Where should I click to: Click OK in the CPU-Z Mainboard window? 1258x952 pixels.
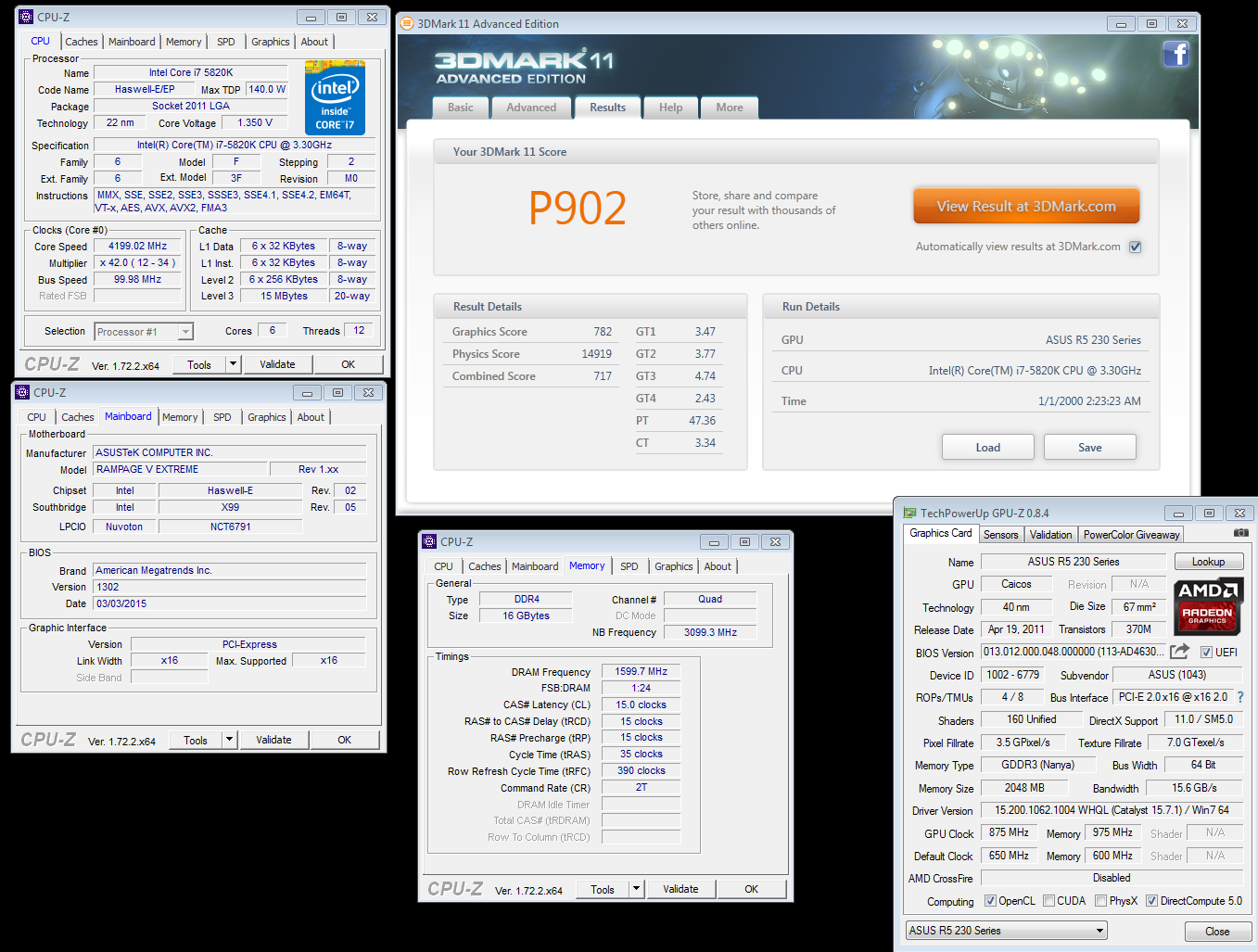(x=345, y=740)
